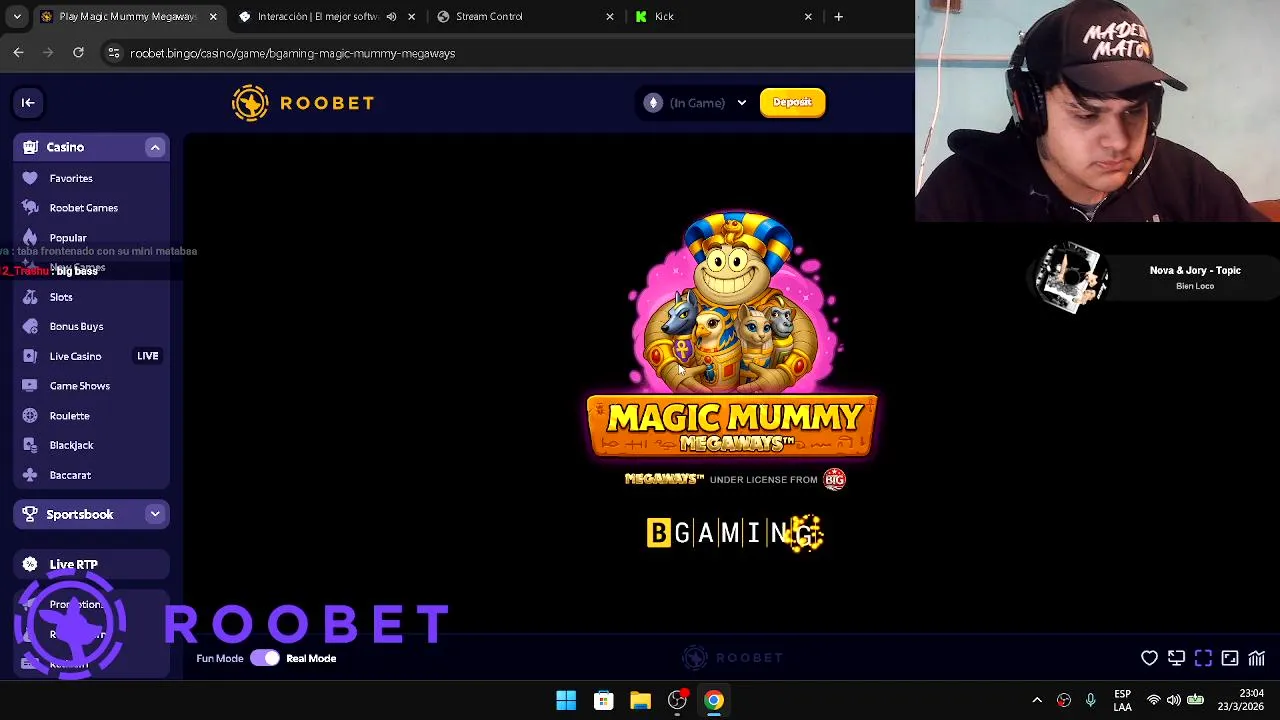Select the Bonus Buys menu text
The width and height of the screenshot is (1280, 720).
77,326
